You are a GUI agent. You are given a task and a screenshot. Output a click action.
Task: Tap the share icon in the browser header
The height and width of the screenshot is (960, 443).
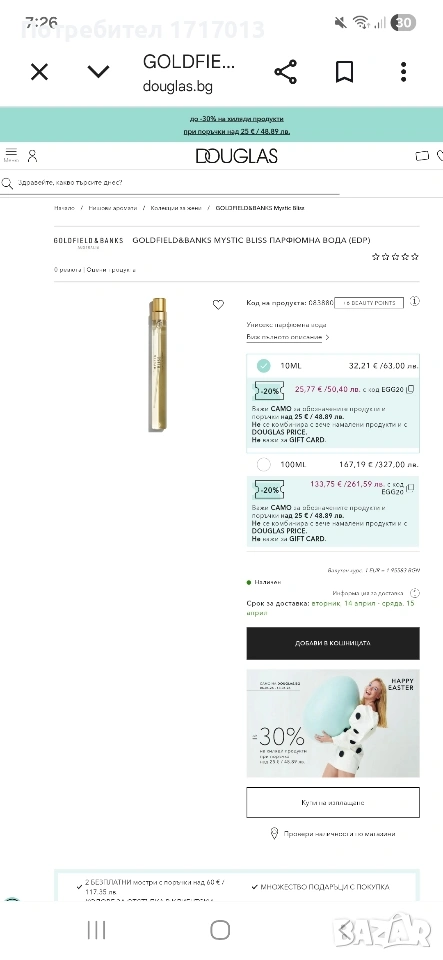coord(286,72)
